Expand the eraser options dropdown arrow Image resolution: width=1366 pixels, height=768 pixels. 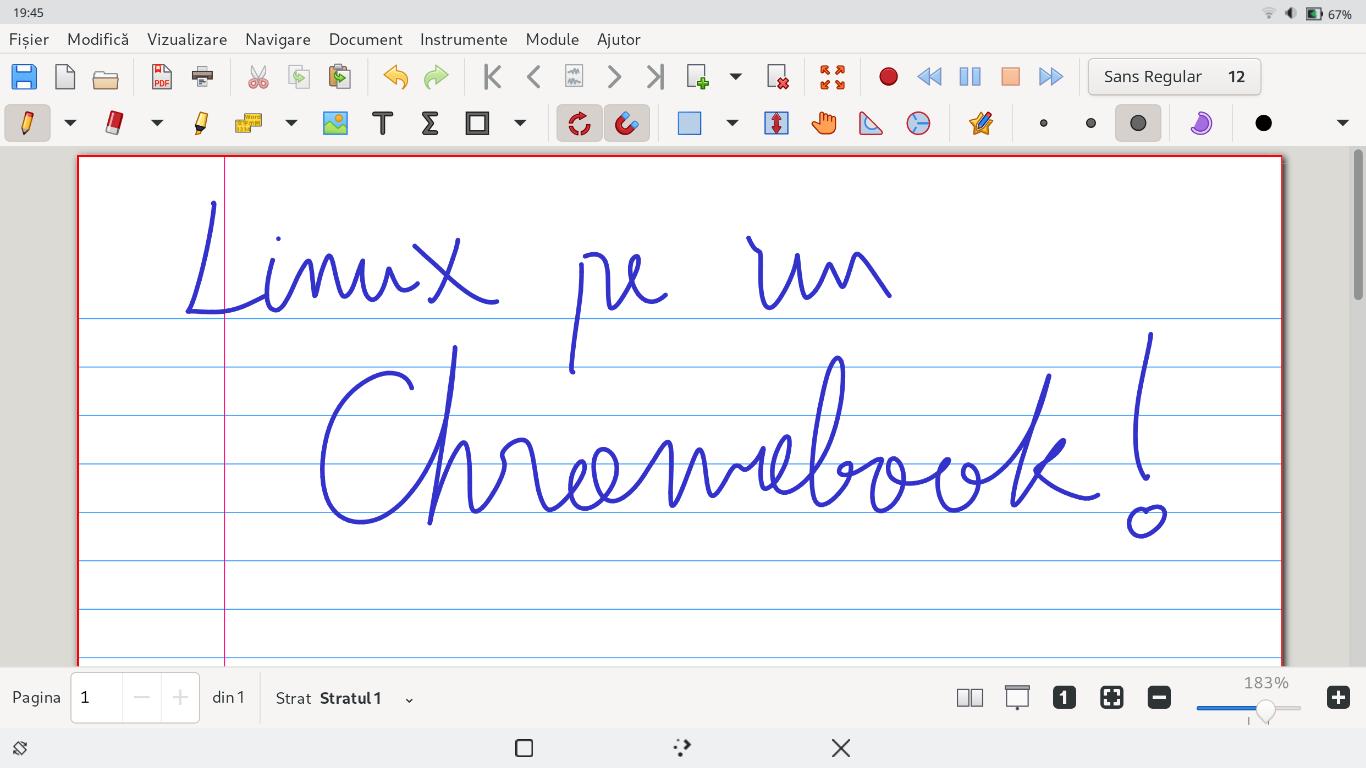(157, 123)
